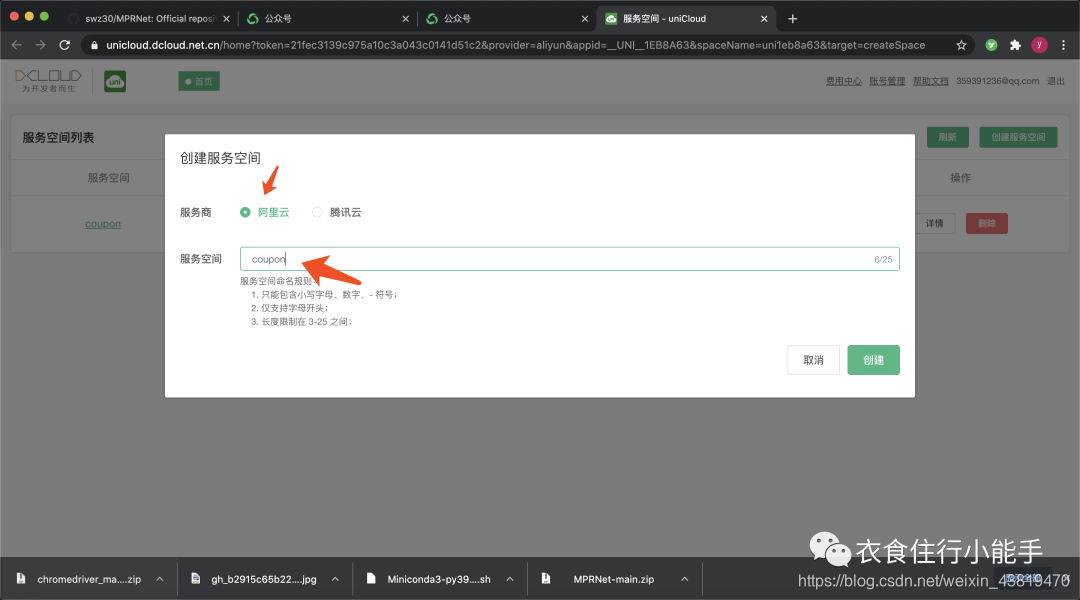Click the DCloud logo
1080x600 pixels.
coord(48,81)
